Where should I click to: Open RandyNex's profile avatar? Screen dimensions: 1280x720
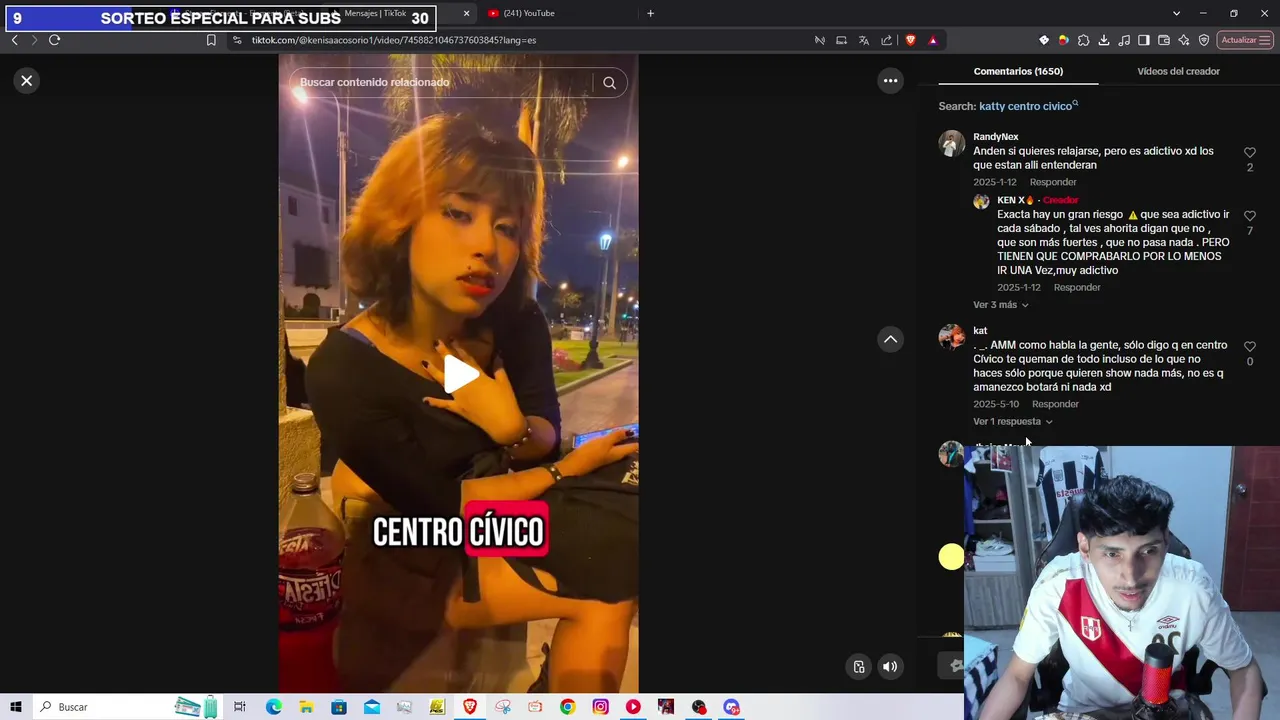(951, 143)
